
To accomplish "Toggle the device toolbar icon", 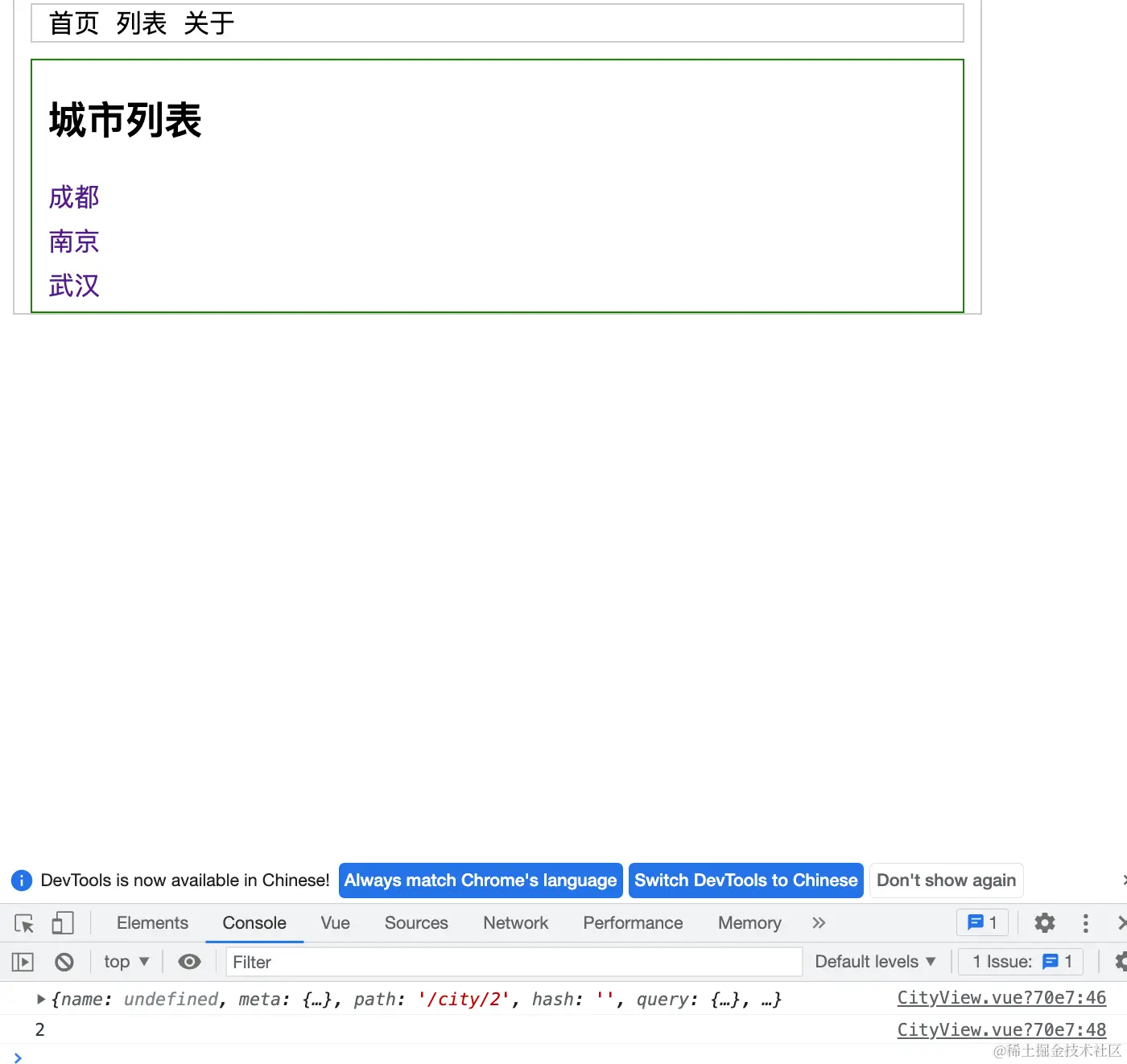I will point(63,923).
